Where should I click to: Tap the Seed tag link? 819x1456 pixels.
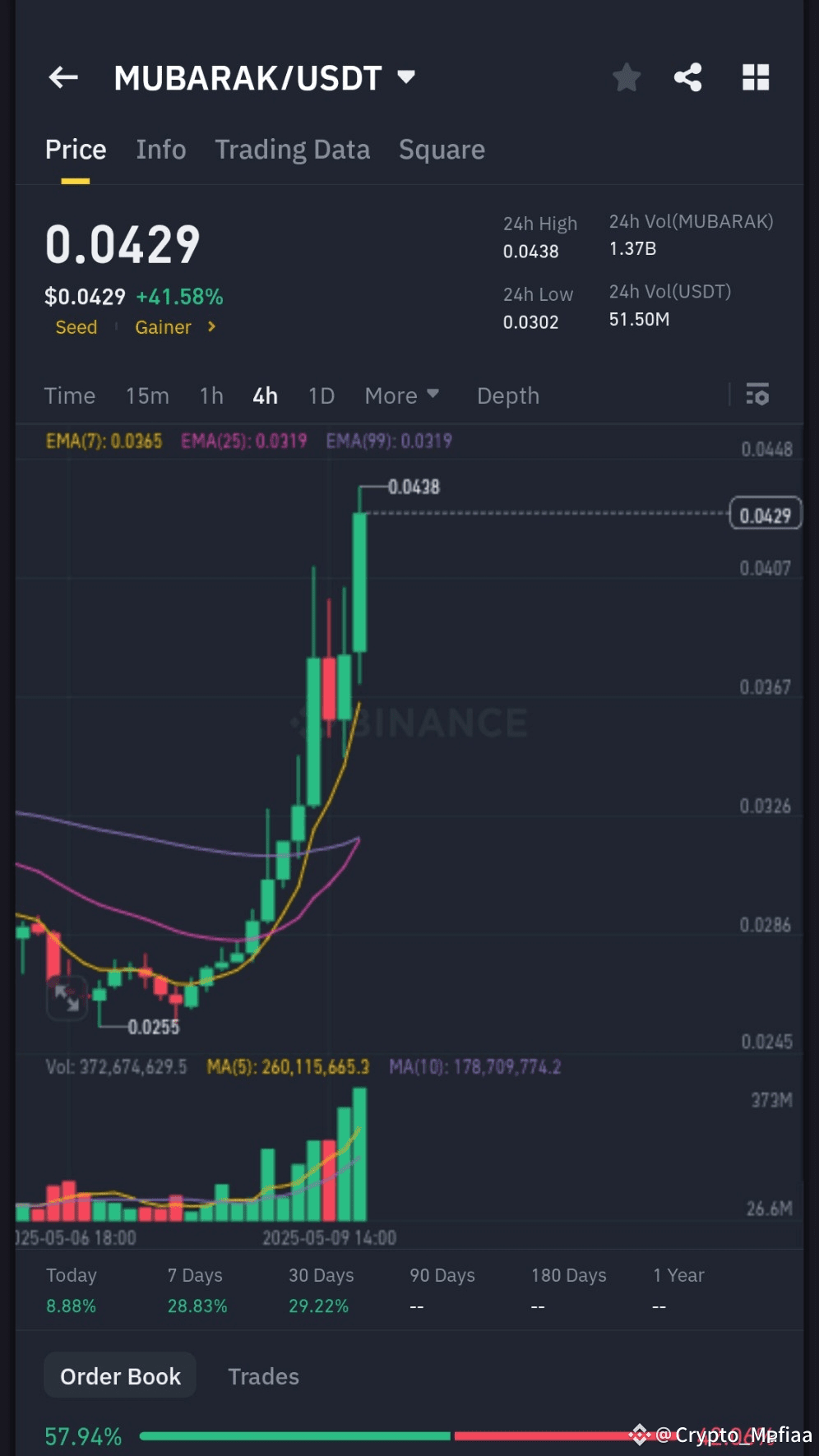76,327
